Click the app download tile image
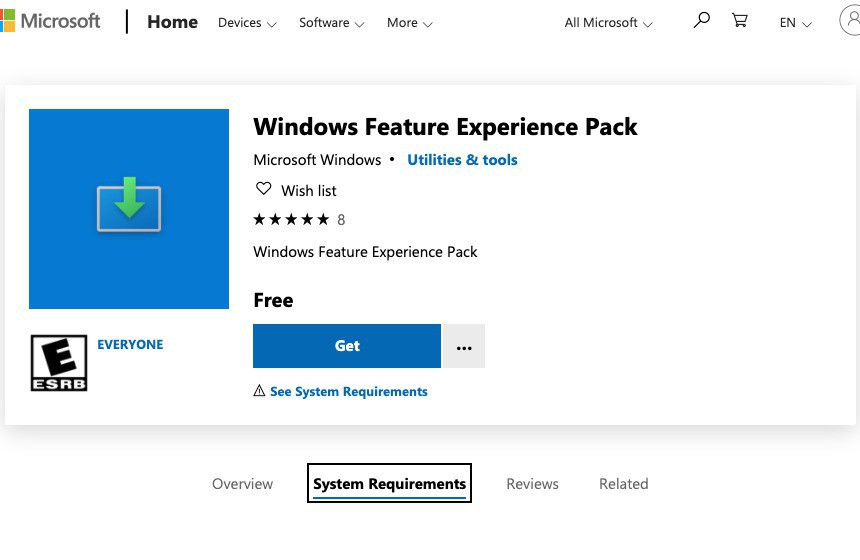The width and height of the screenshot is (860, 560). (x=129, y=208)
